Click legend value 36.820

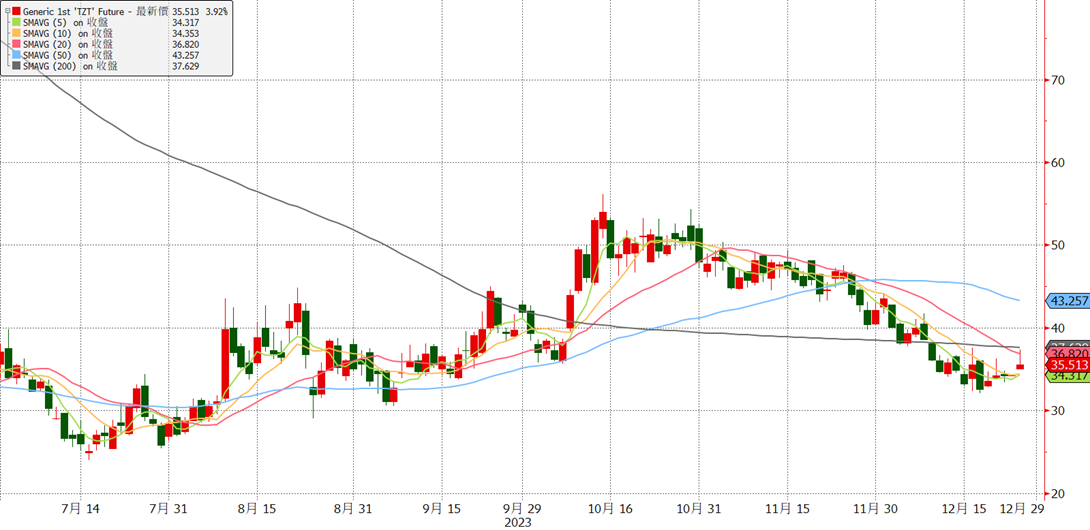(184, 44)
